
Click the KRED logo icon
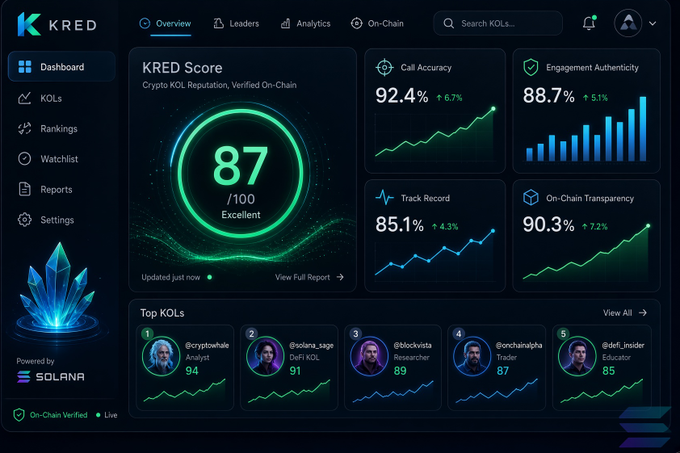29,24
